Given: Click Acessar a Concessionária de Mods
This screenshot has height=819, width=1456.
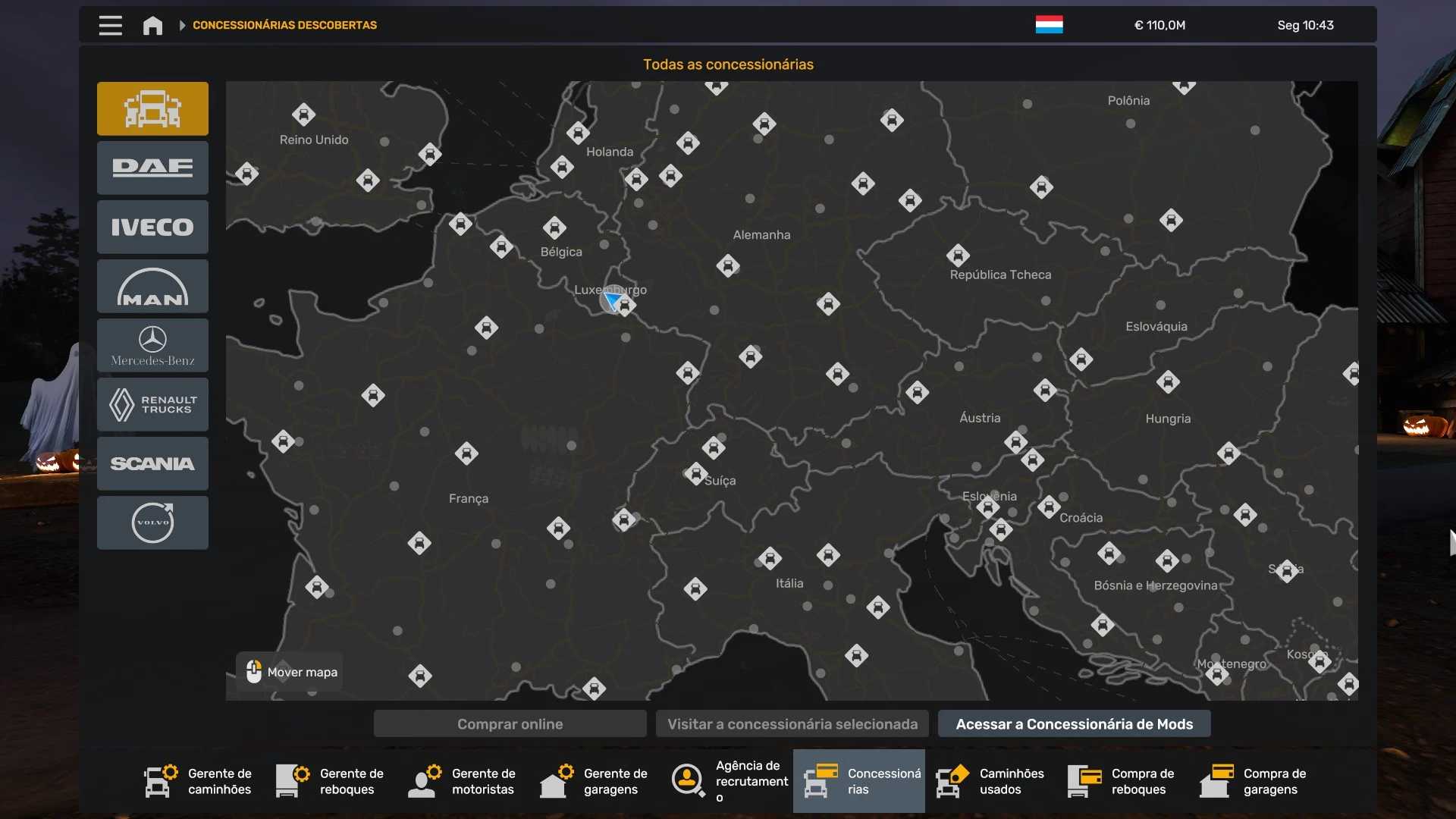Looking at the screenshot, I should click(1074, 723).
